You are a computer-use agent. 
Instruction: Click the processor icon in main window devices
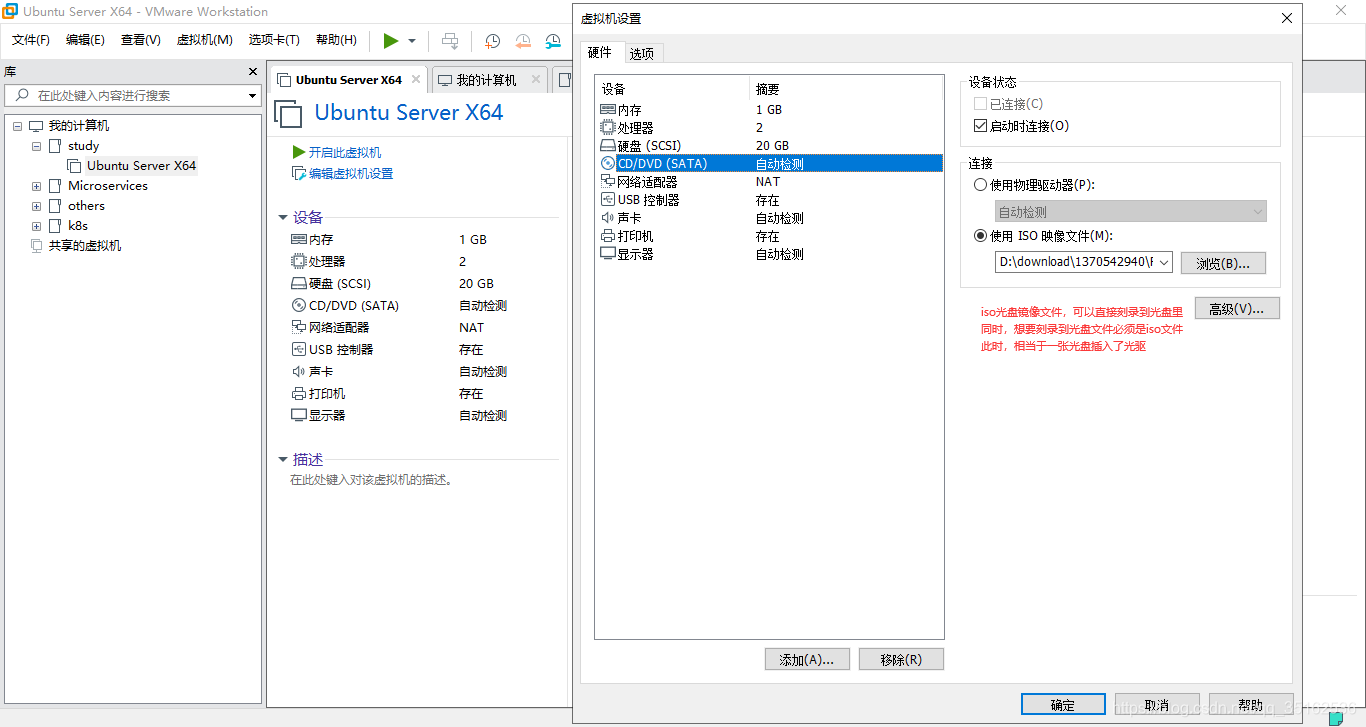(298, 261)
